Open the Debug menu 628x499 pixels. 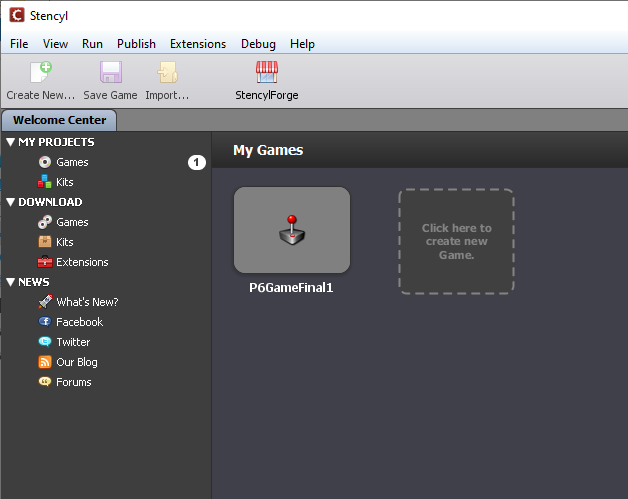[258, 44]
